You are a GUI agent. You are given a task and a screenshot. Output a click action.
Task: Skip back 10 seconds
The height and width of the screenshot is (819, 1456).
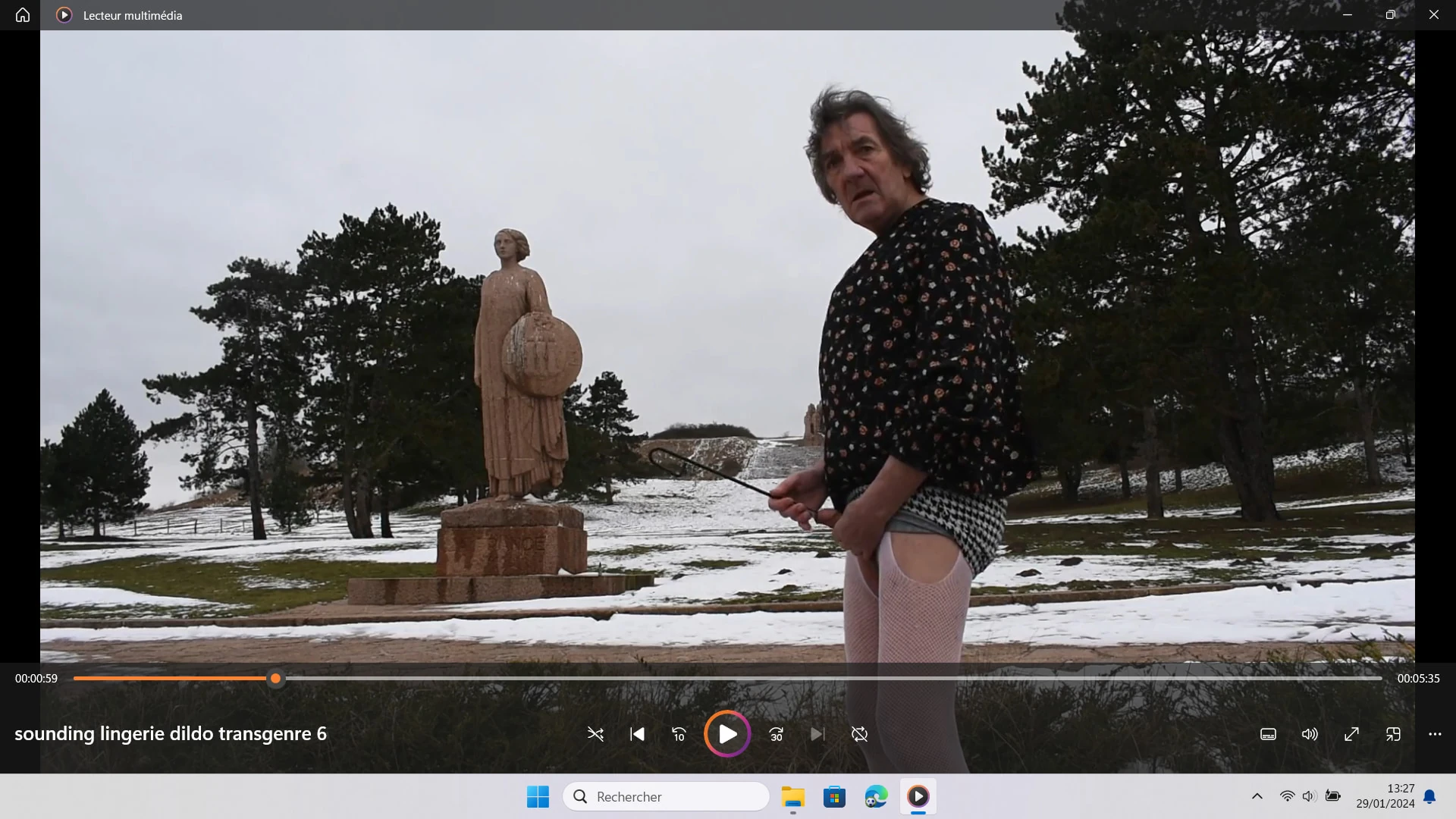coord(679,734)
